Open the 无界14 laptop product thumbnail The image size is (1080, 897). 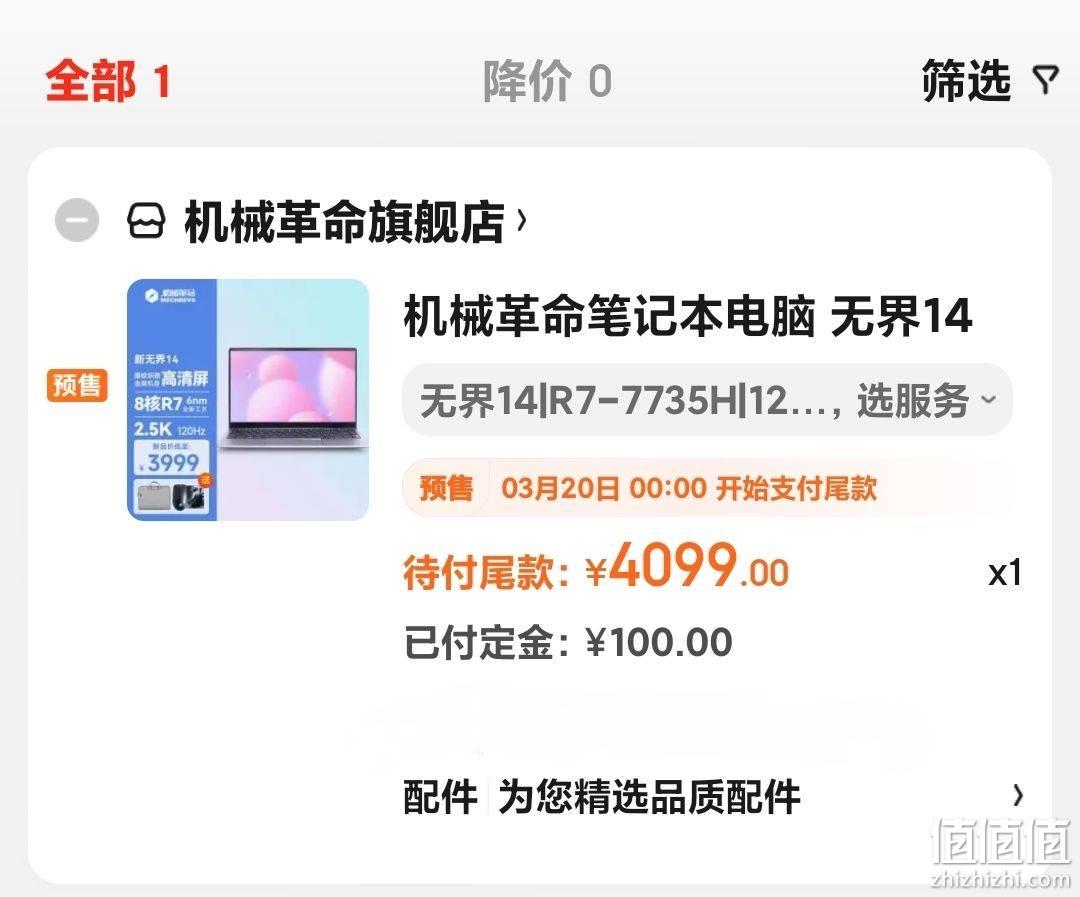(248, 400)
